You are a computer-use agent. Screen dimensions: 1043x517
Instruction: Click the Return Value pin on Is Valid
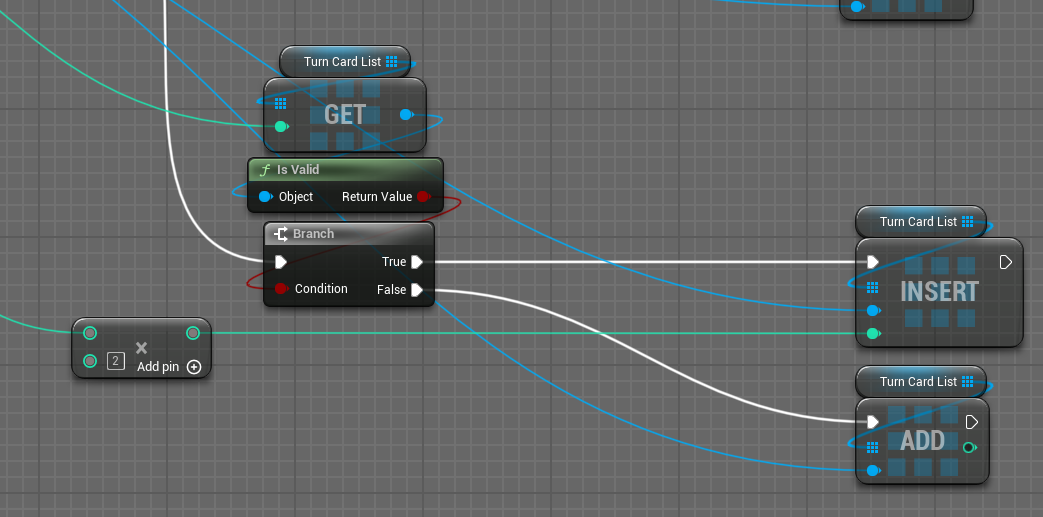coord(423,197)
